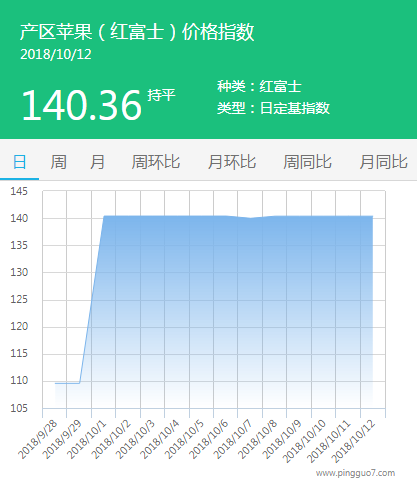Click the x-axis date 2018/9/29
The height and width of the screenshot is (485, 417).
[x=62, y=440]
